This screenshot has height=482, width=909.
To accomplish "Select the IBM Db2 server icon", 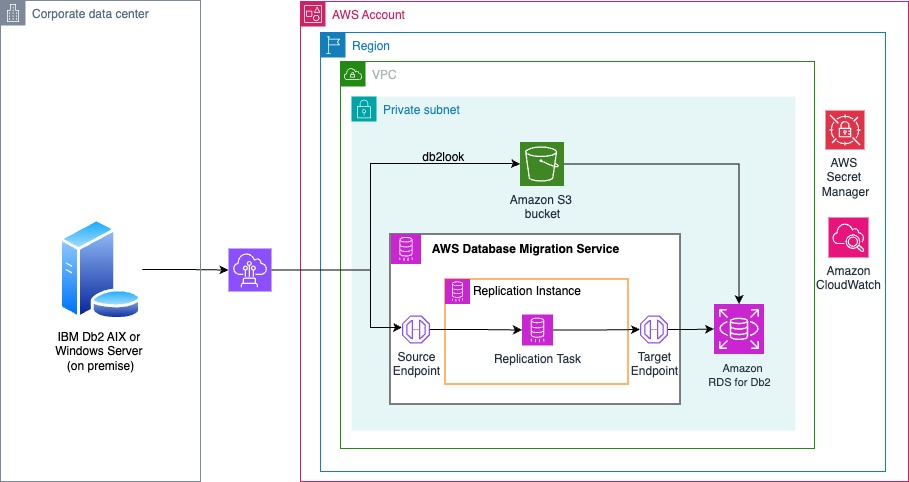I will tap(100, 269).
